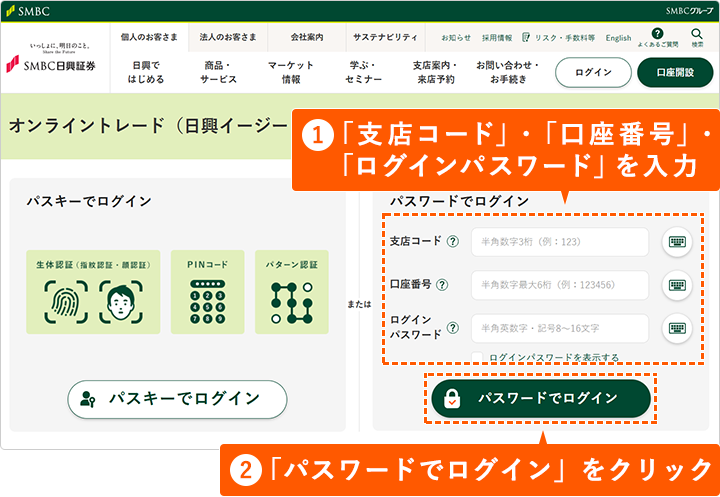Image resolution: width=720 pixels, height=497 pixels.
Task: Open the 会社案内 tab
Action: click(x=307, y=37)
